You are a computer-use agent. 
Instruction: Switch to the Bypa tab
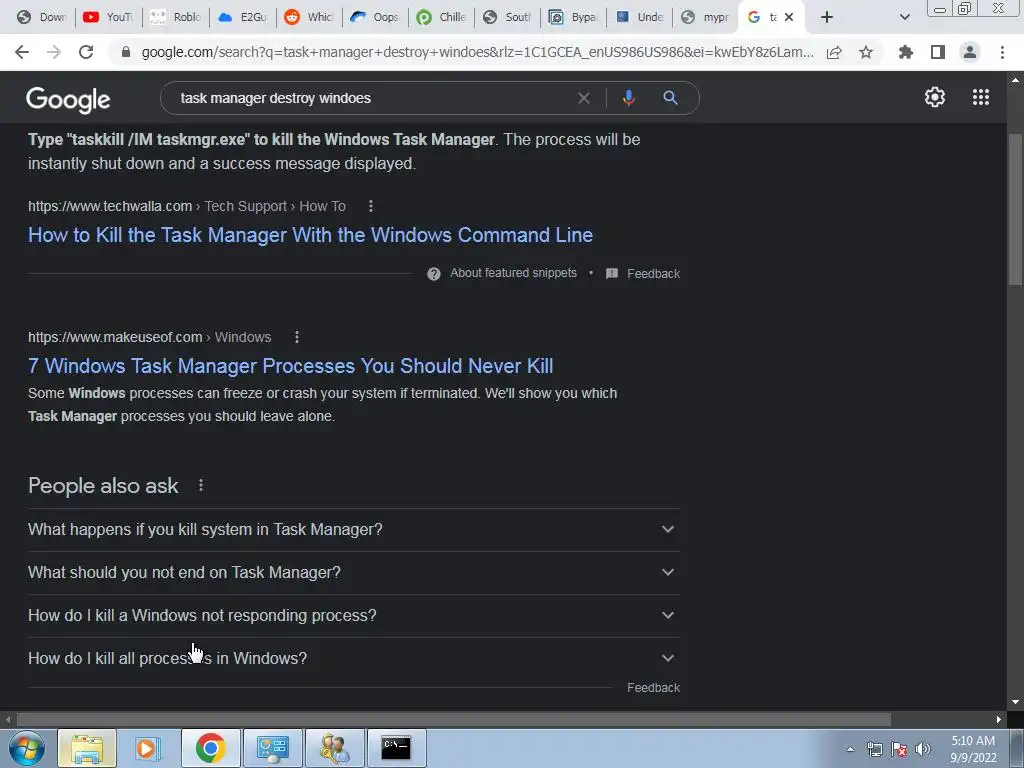pyautogui.click(x=573, y=17)
